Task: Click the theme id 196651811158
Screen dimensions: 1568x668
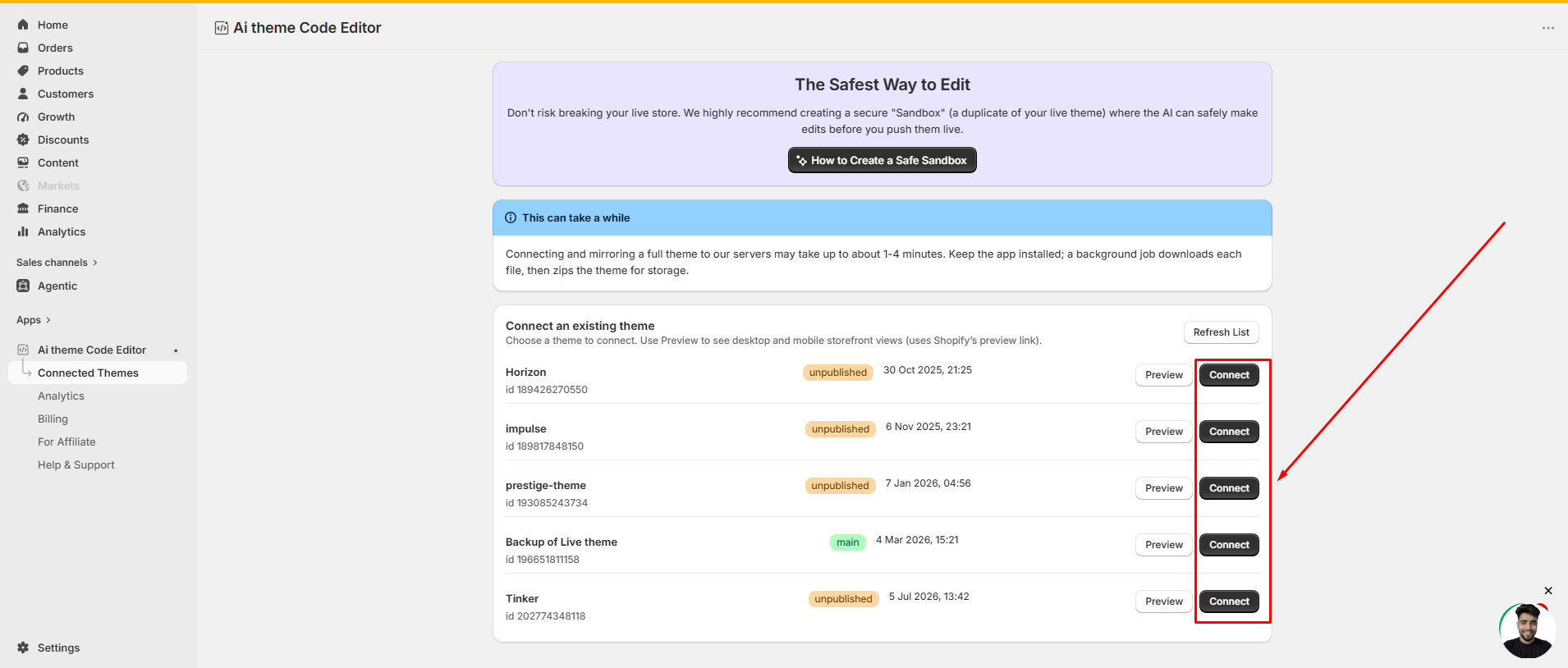Action: tap(543, 560)
